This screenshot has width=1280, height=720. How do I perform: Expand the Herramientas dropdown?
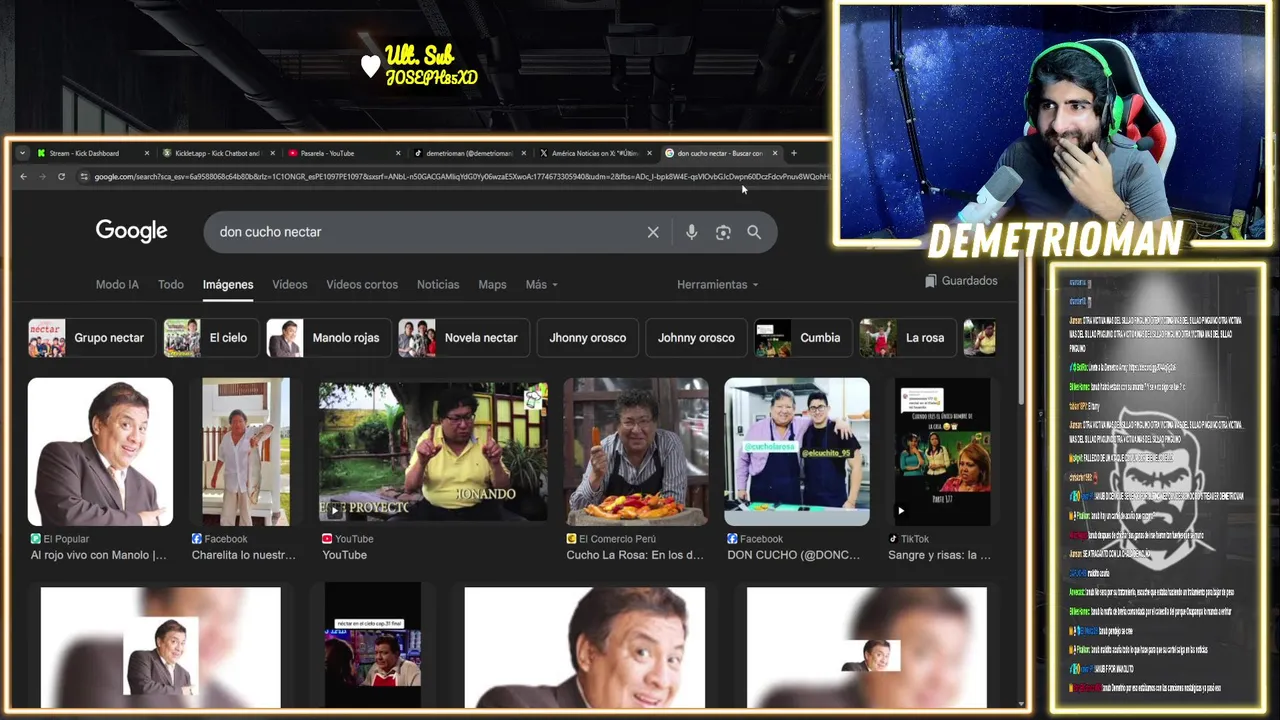[717, 285]
